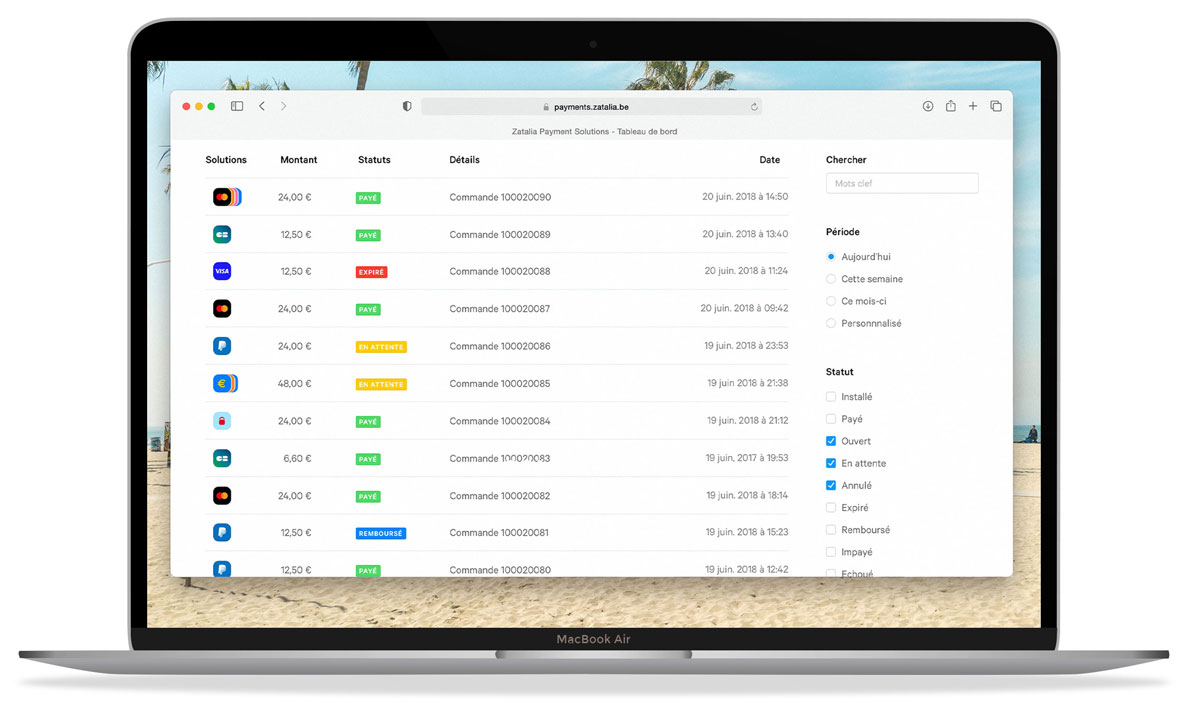Open a new tab with the plus icon
The width and height of the screenshot is (1200, 718).
coord(973,106)
